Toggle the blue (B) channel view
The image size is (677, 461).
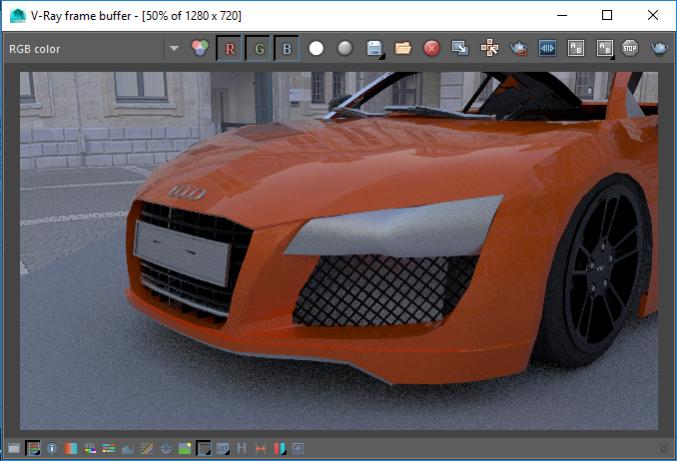(287, 48)
